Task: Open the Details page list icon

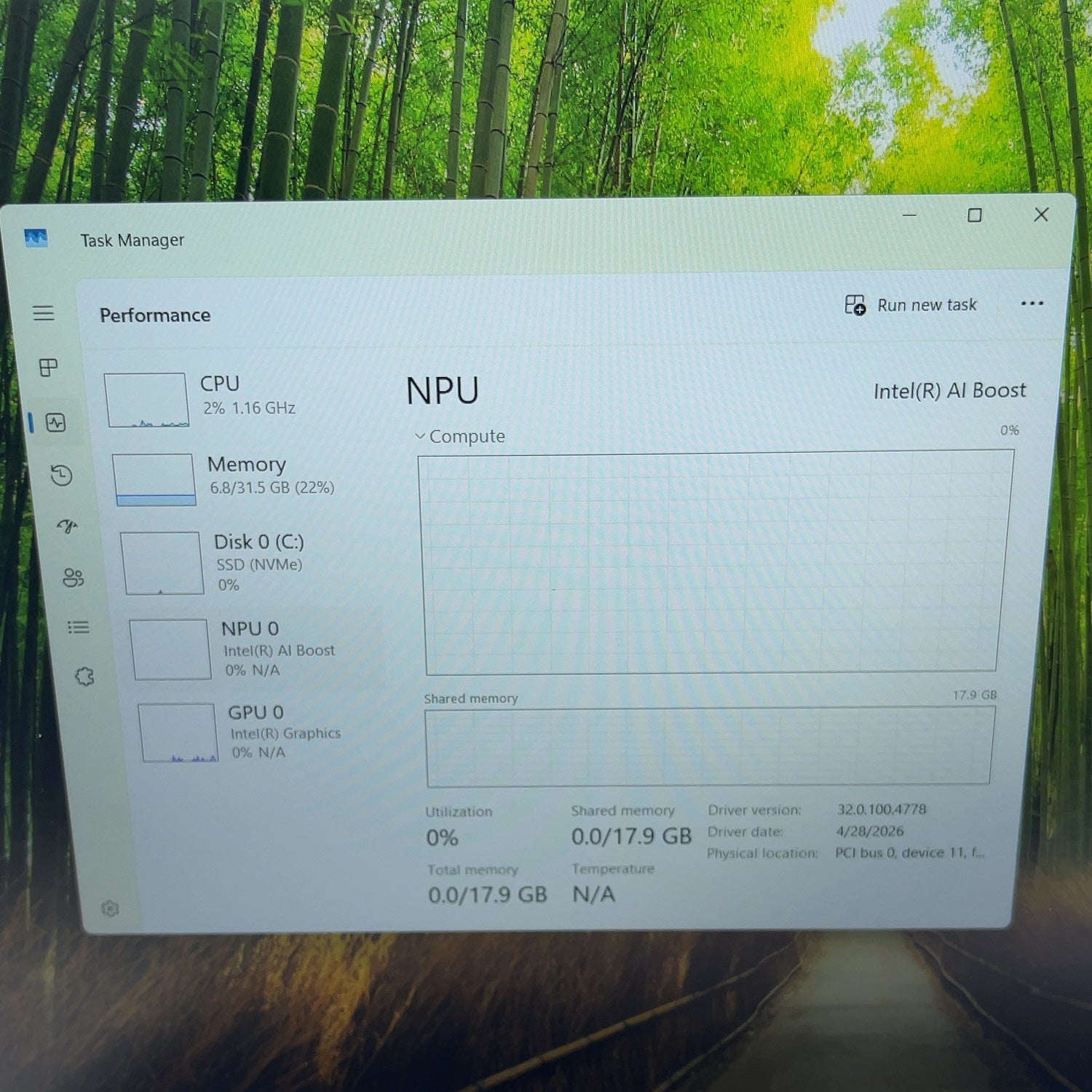Action: 79,627
